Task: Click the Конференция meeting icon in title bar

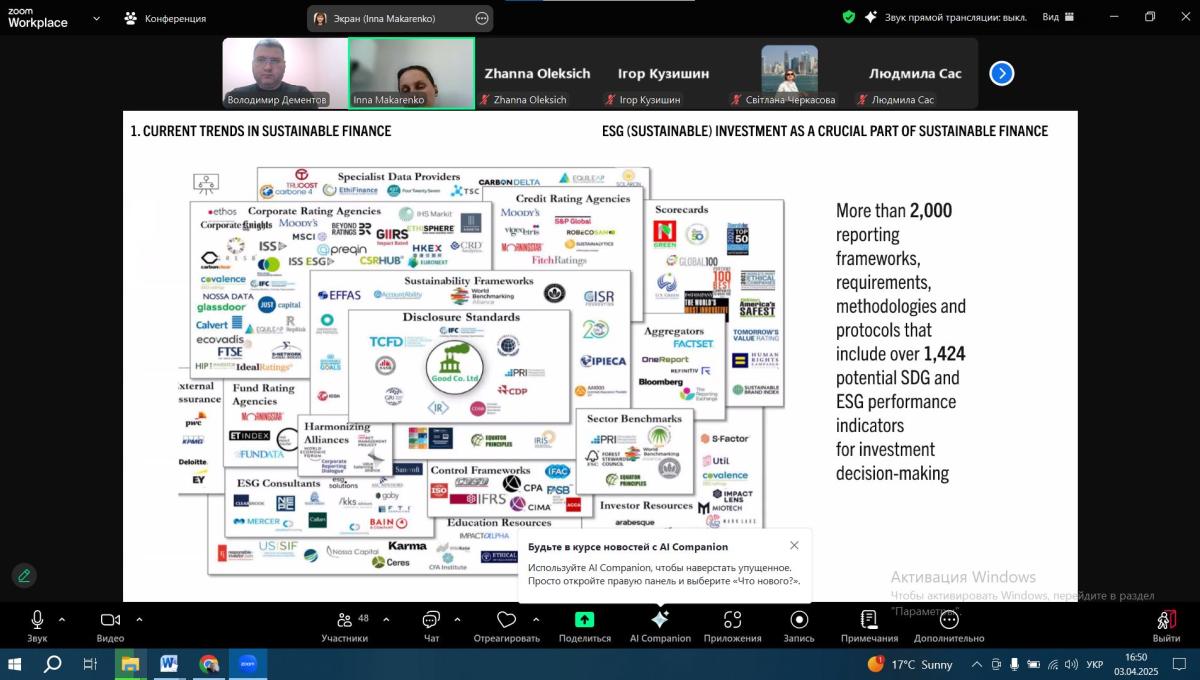Action: point(131,18)
